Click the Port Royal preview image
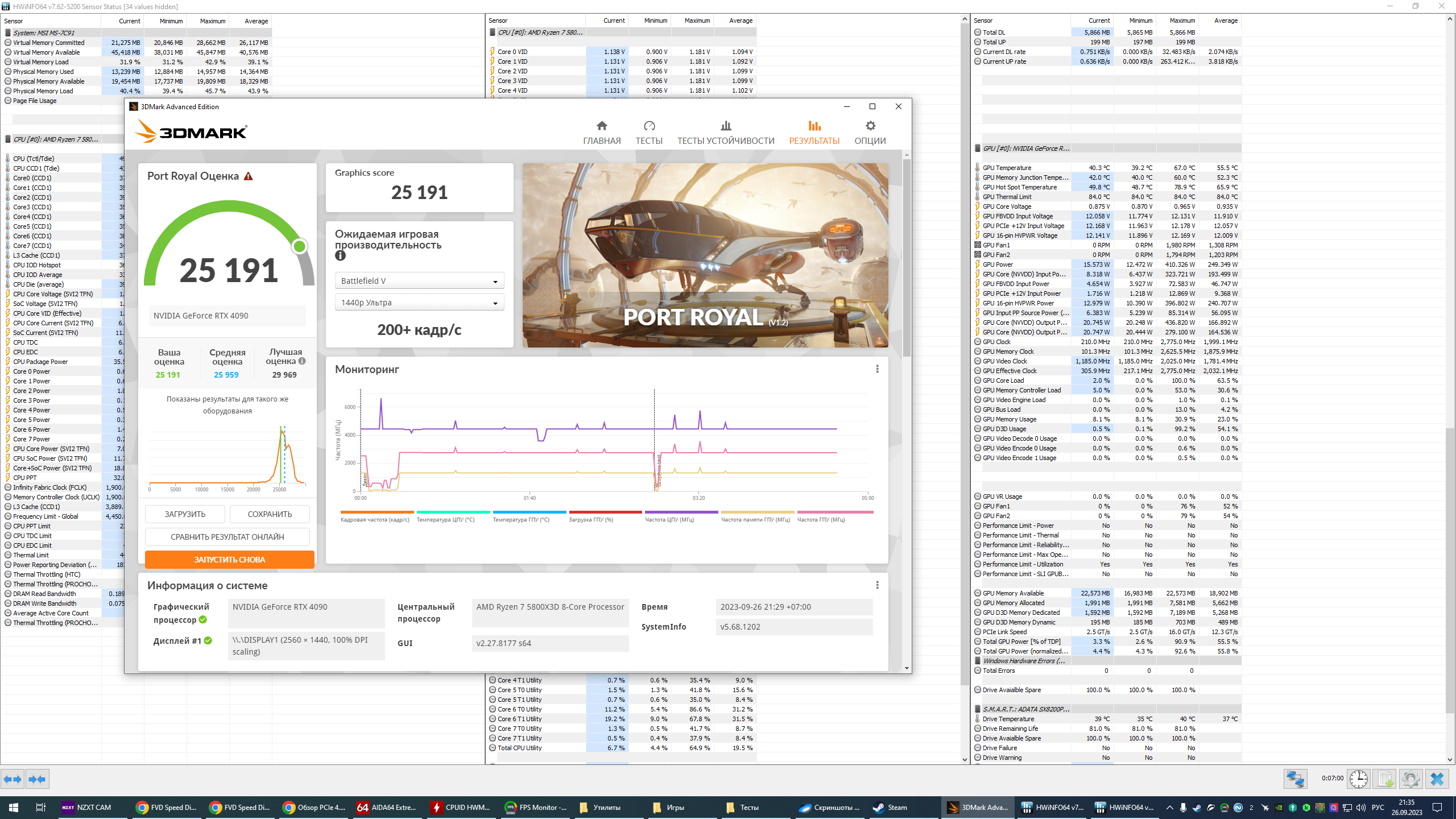 coord(705,255)
